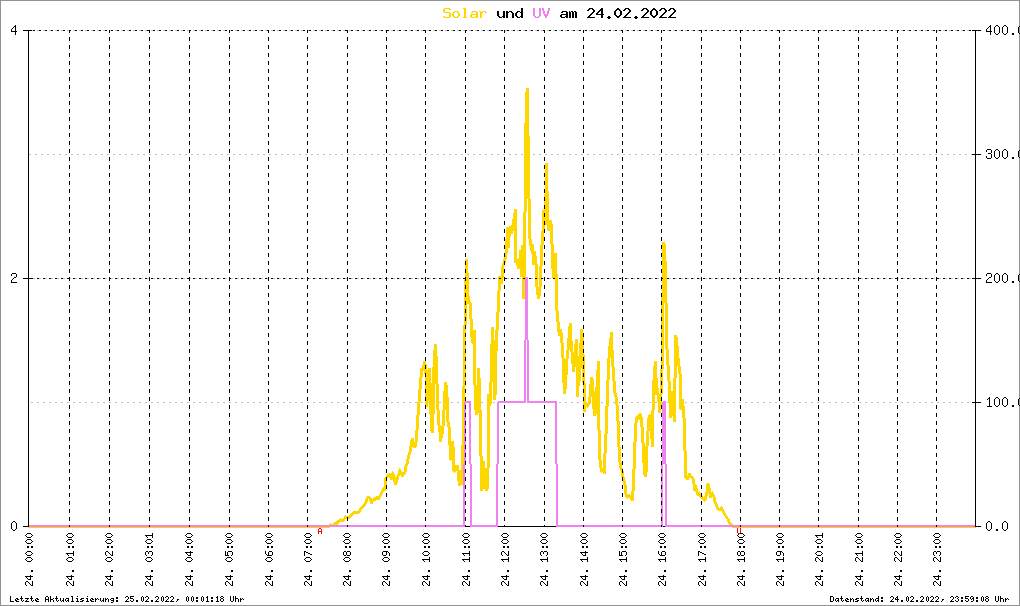Image resolution: width=1020 pixels, height=606 pixels.
Task: Click the time label '24. 08:00'
Action: [347, 559]
